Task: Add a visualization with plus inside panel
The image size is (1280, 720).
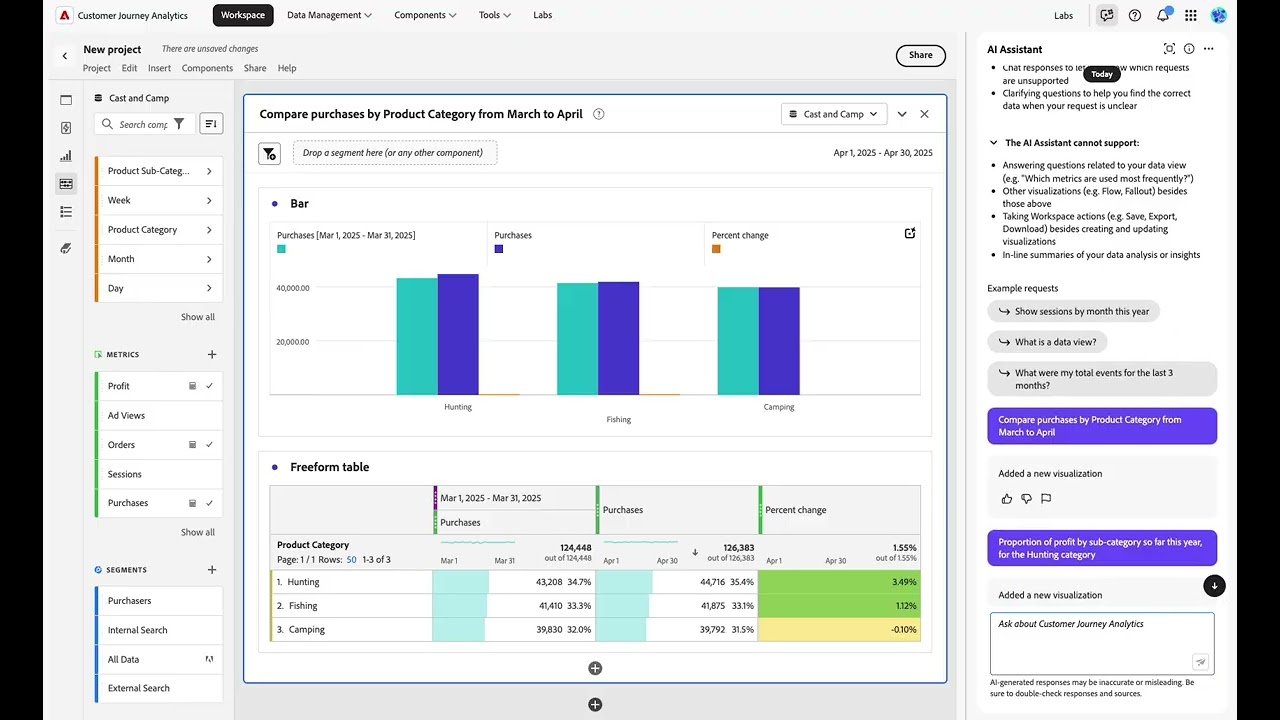Action: coord(595,668)
